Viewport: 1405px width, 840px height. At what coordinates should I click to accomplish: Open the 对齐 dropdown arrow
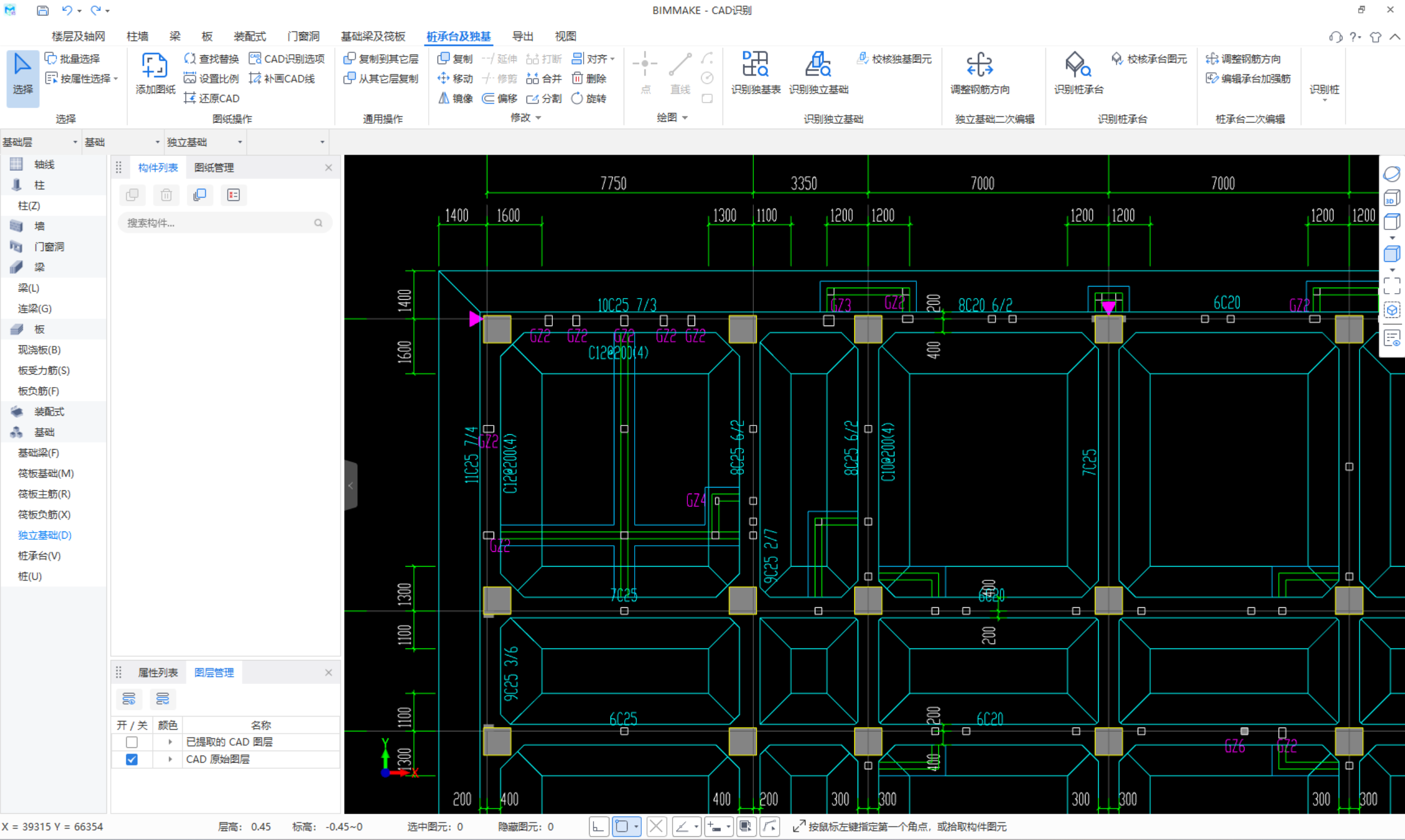click(613, 59)
